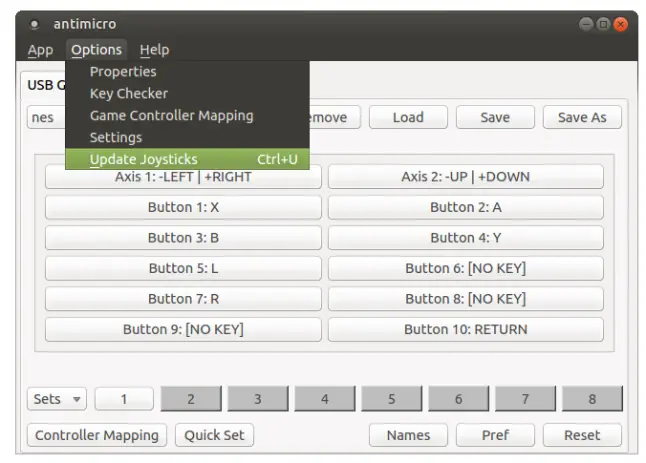Open the App menu
This screenshot has height=463, width=646.
[x=40, y=50]
